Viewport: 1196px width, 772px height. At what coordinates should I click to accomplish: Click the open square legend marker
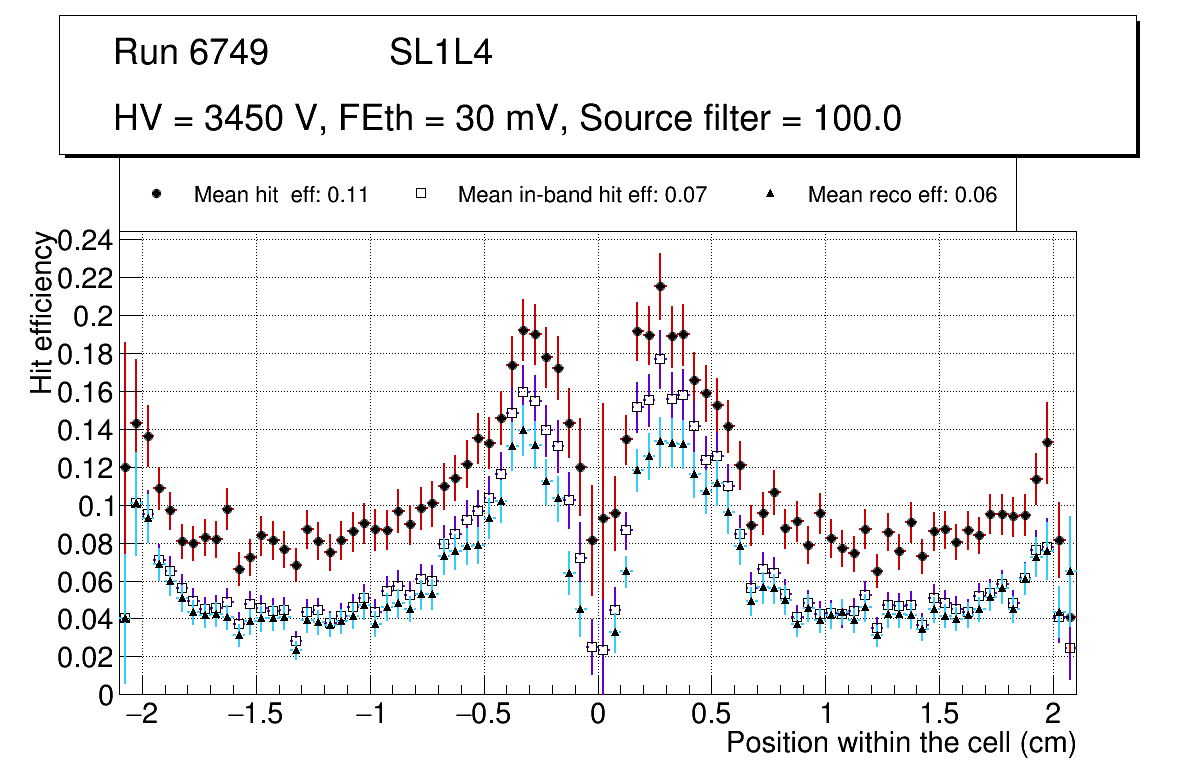point(421,195)
